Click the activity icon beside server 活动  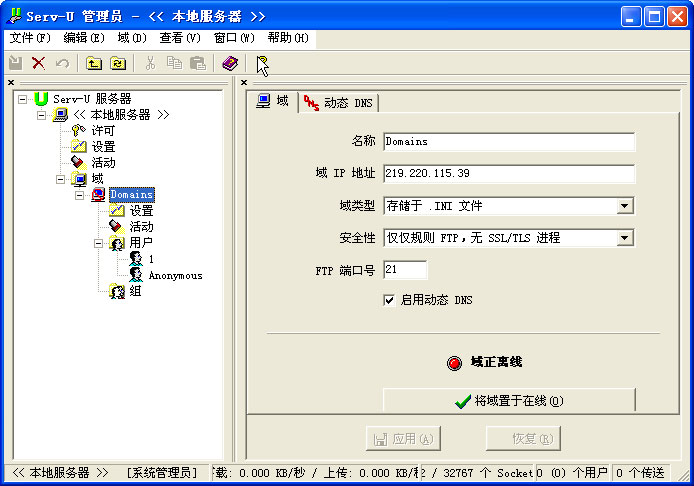click(78, 162)
